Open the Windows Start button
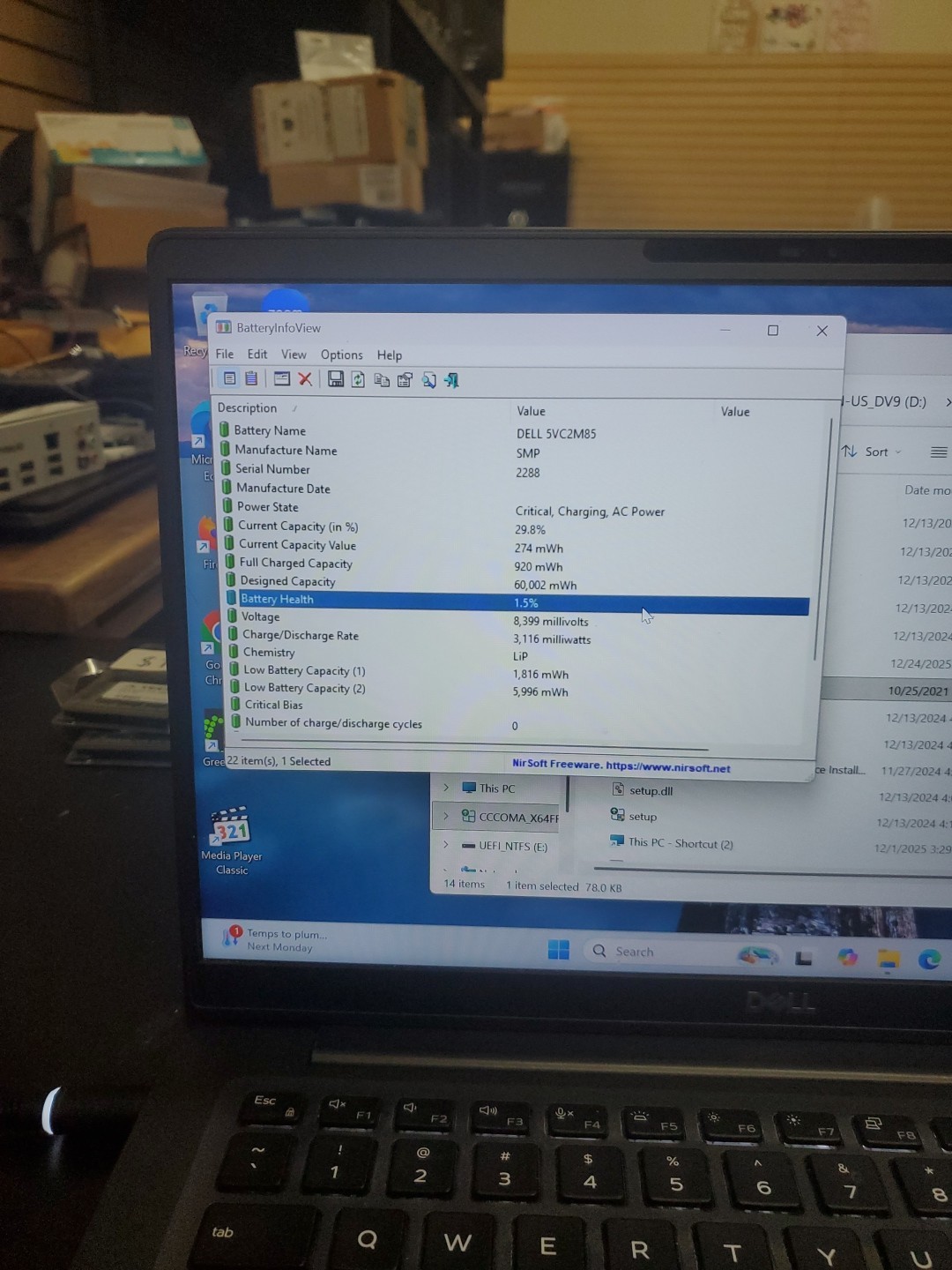Image resolution: width=952 pixels, height=1270 pixels. (x=558, y=950)
